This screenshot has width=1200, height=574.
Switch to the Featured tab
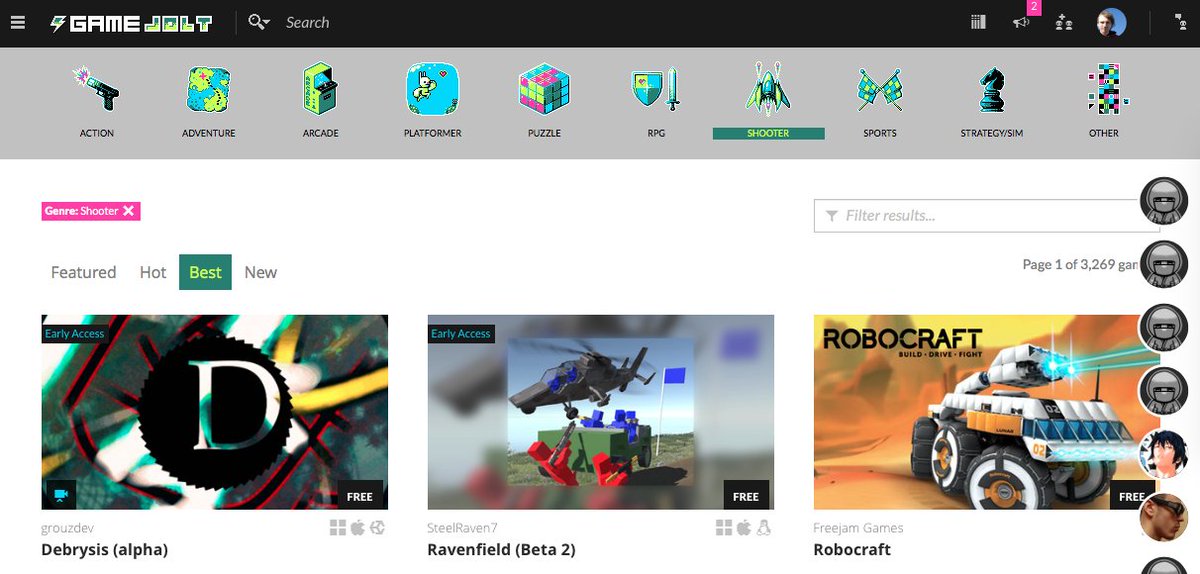point(83,272)
